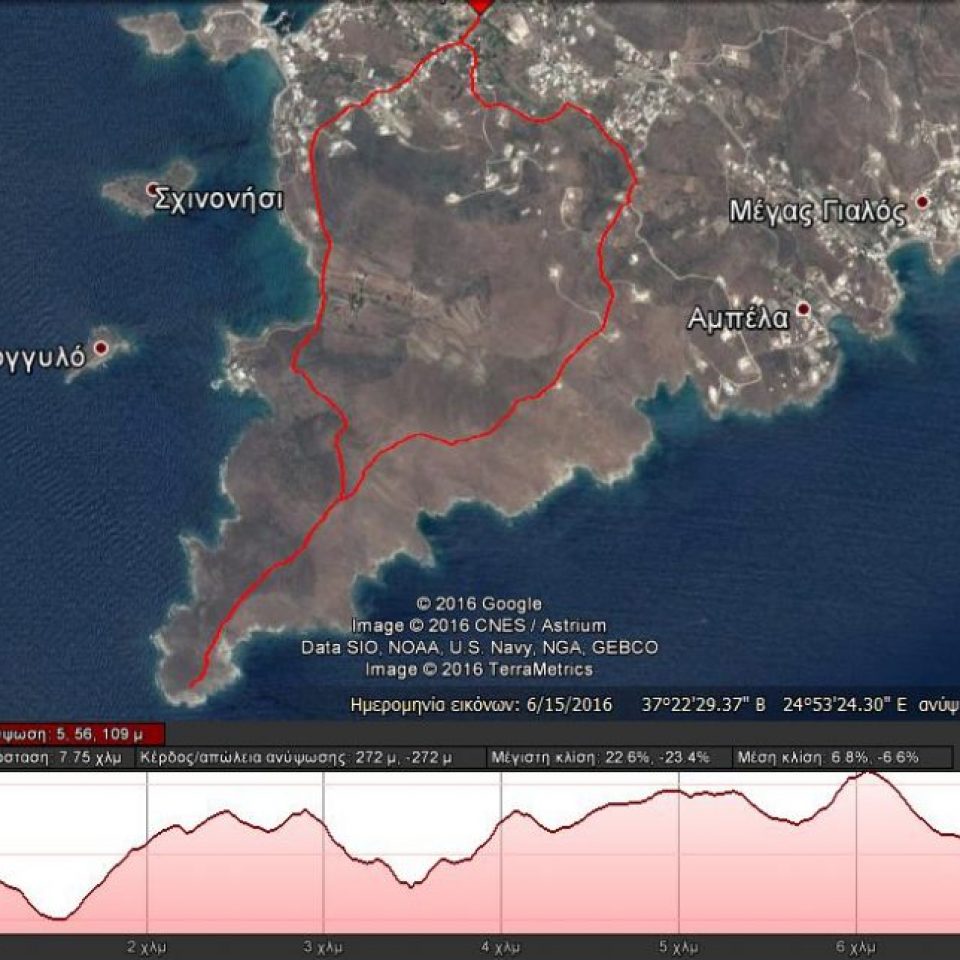Click the Σχινονήσι place marker dot

pos(152,190)
